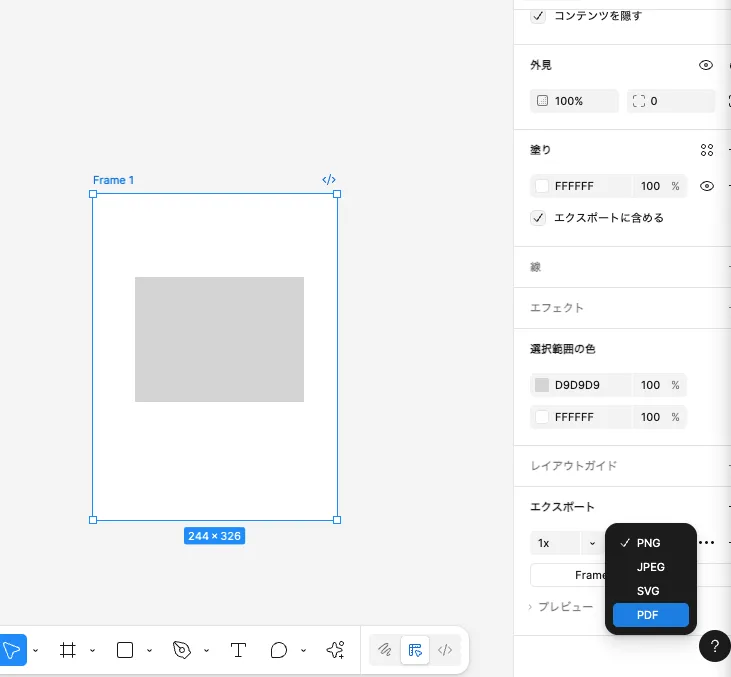Hide the FFFFFF fill with the eye icon
The height and width of the screenshot is (677, 731).
click(706, 186)
